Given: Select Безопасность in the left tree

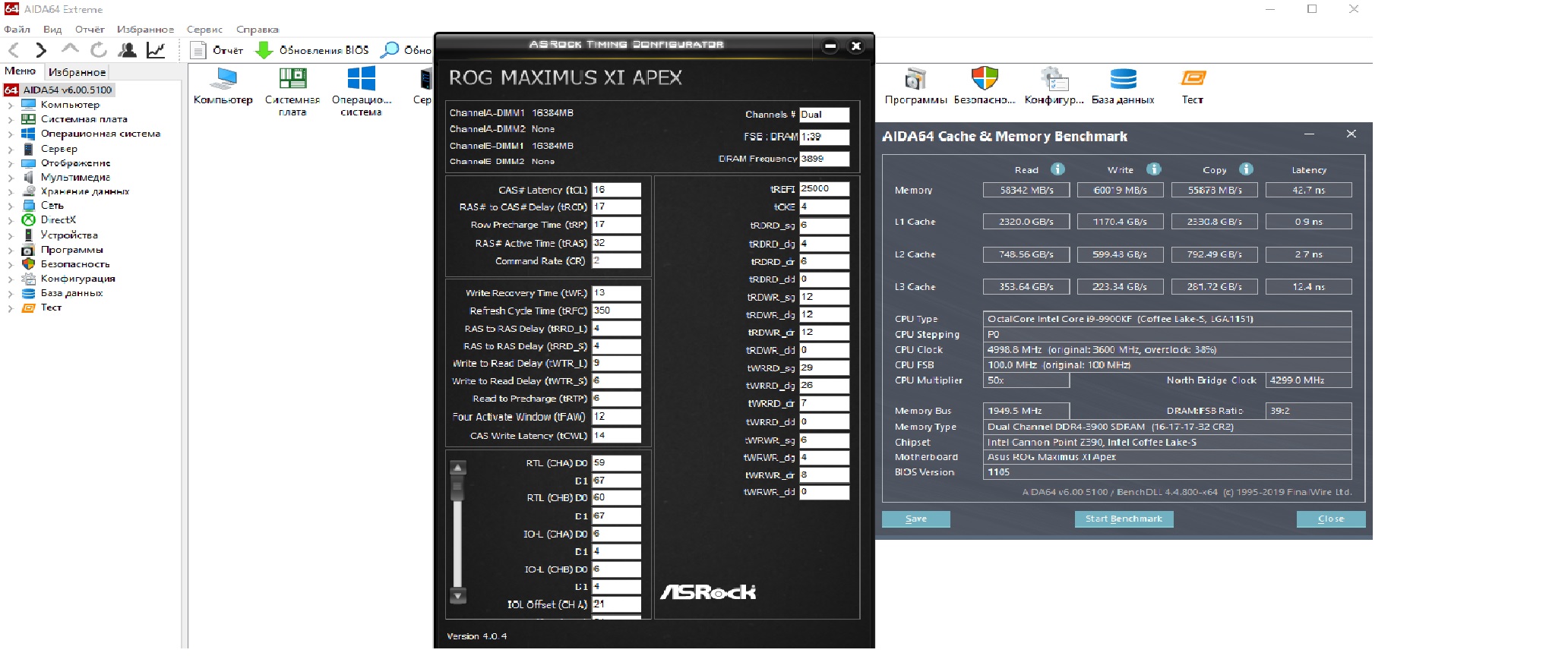Looking at the screenshot, I should tap(75, 264).
